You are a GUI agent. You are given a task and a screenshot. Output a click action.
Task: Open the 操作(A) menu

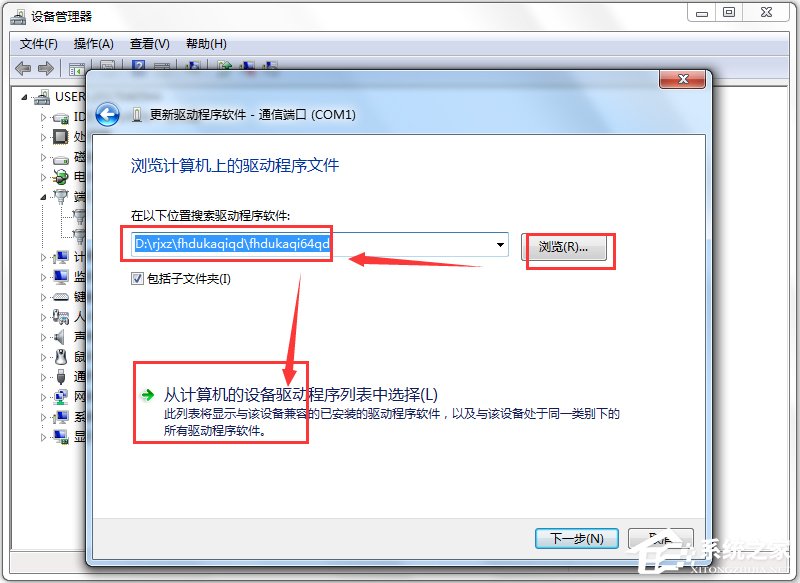coord(93,44)
